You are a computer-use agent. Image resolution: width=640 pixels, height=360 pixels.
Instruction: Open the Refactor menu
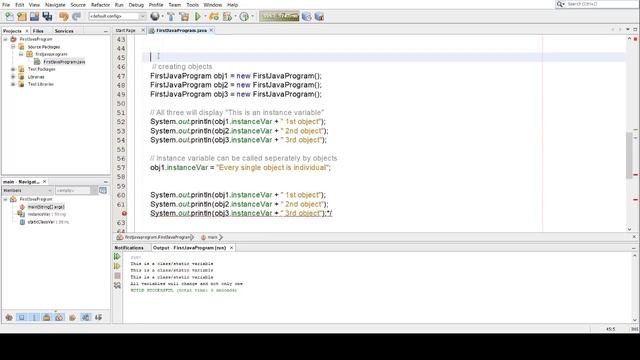pyautogui.click(x=100, y=5)
